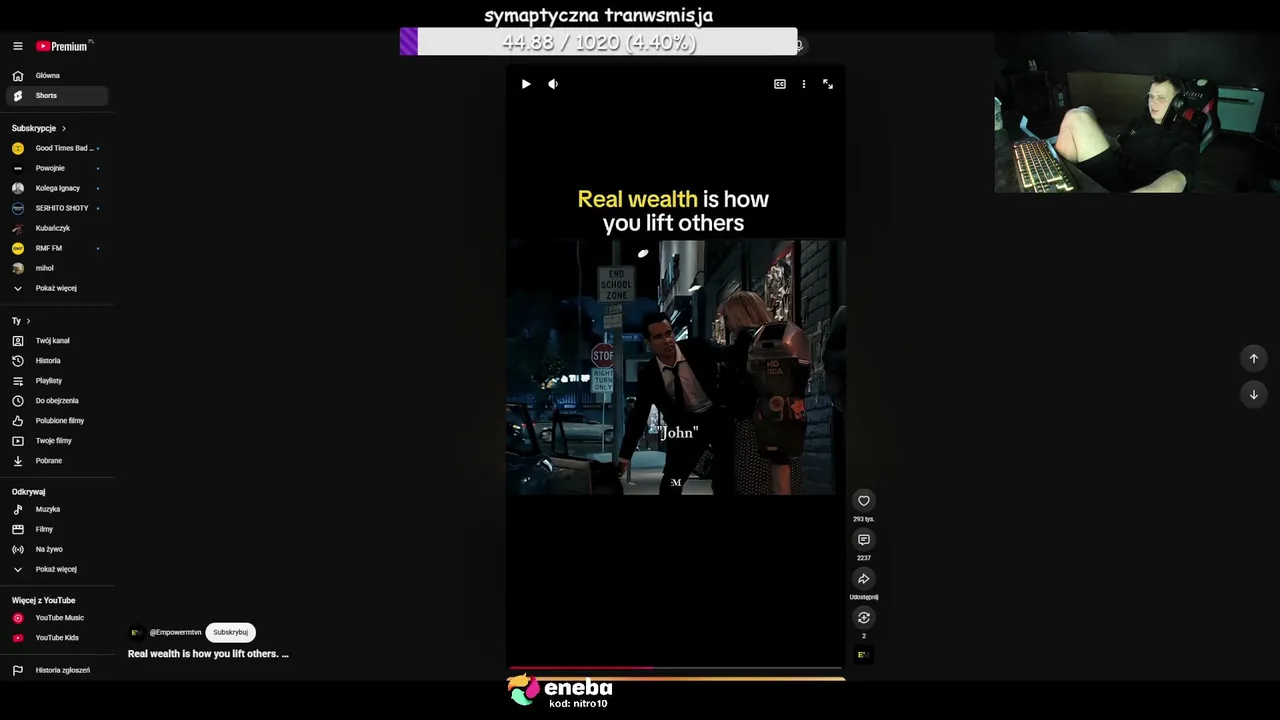Share the Short via Udostępnij
1280x720 pixels.
pyautogui.click(x=864, y=579)
